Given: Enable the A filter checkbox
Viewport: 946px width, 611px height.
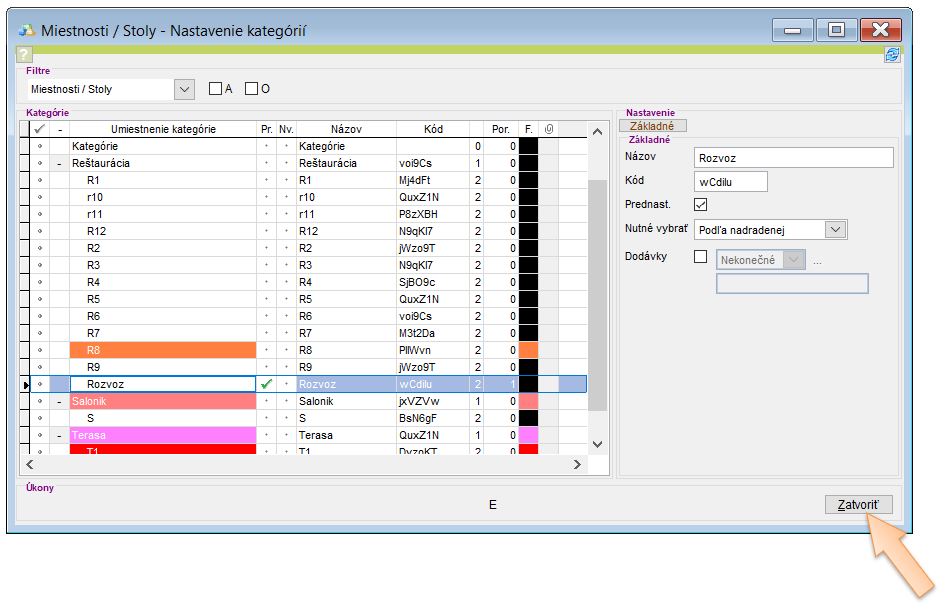Looking at the screenshot, I should [x=215, y=89].
